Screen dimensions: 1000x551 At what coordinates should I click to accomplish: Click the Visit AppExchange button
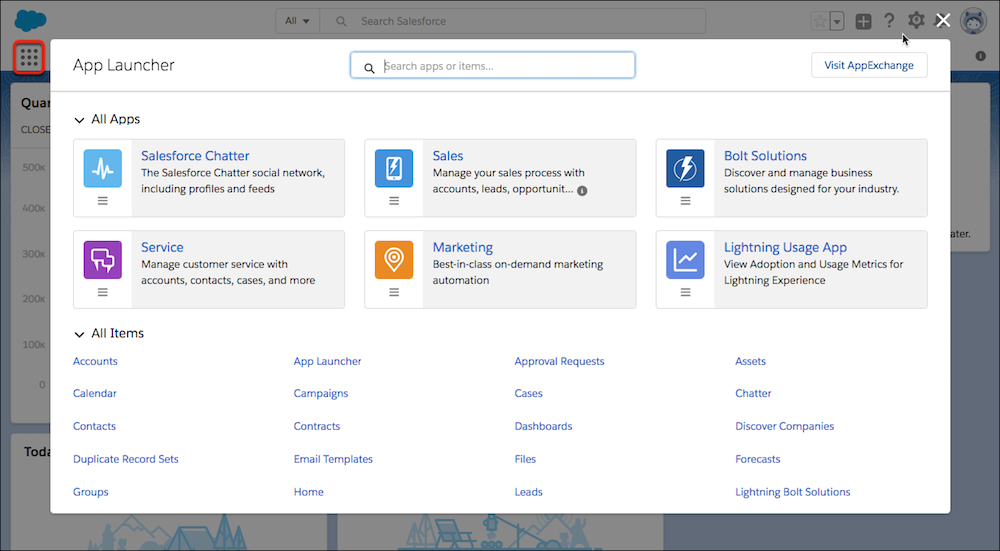pos(869,65)
